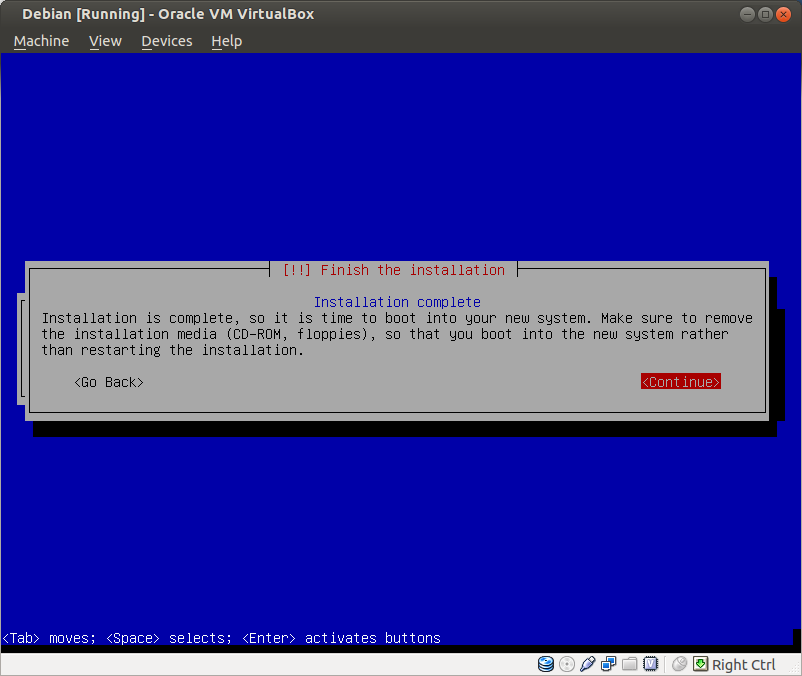Open the Machine menu
Image resolution: width=802 pixels, height=676 pixels.
point(41,41)
